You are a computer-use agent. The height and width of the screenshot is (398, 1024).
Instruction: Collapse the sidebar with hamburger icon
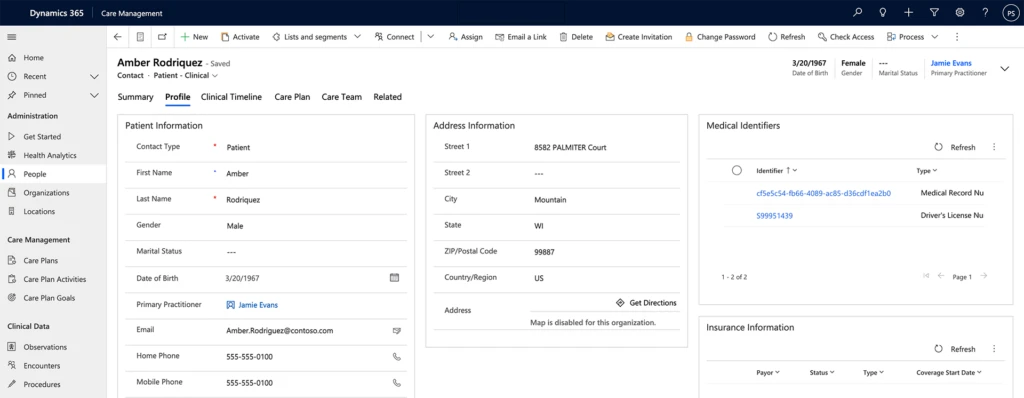click(x=12, y=37)
